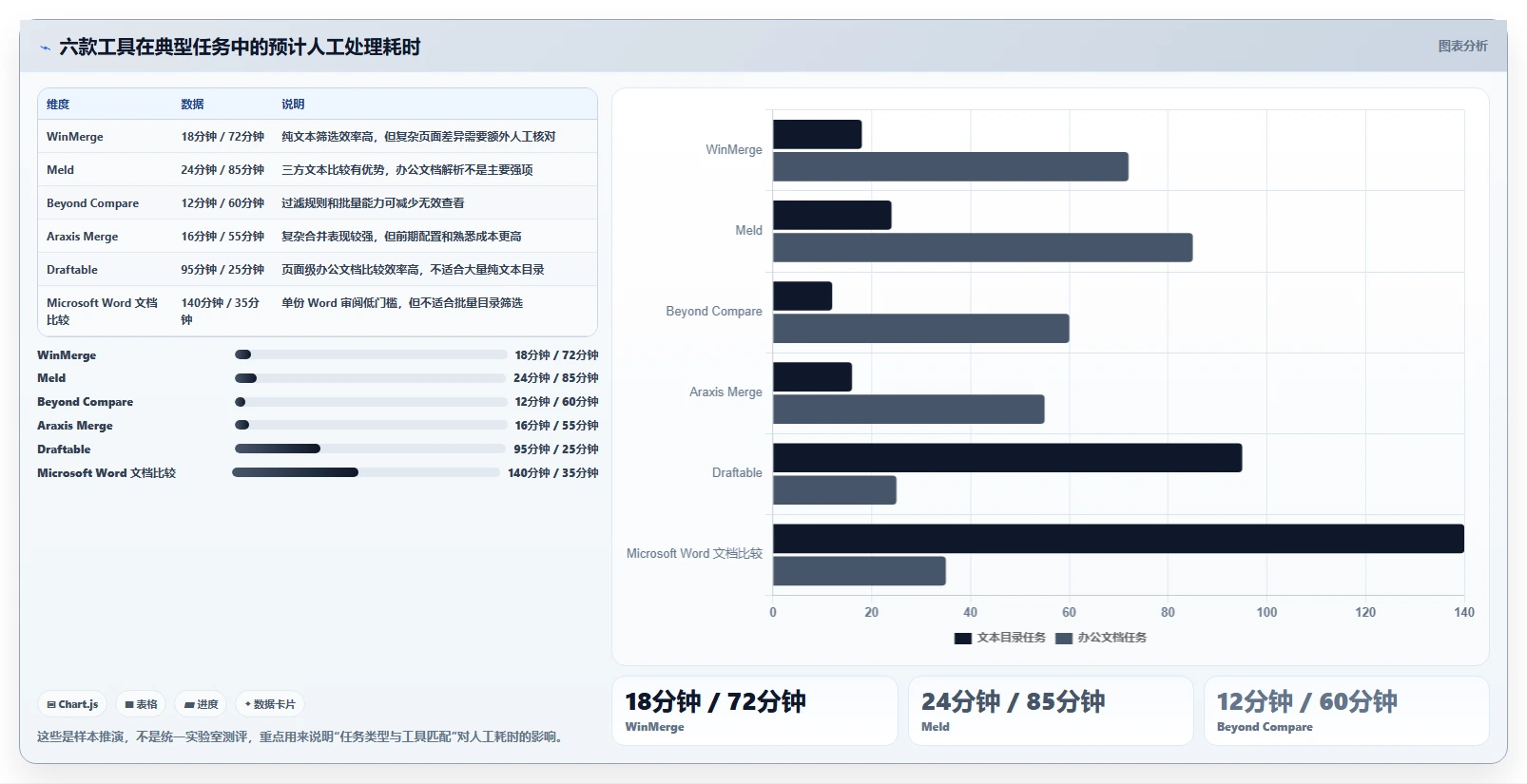This screenshot has height=784, width=1527.
Task: Select the WinMerge cell in the table
Action: [75, 137]
